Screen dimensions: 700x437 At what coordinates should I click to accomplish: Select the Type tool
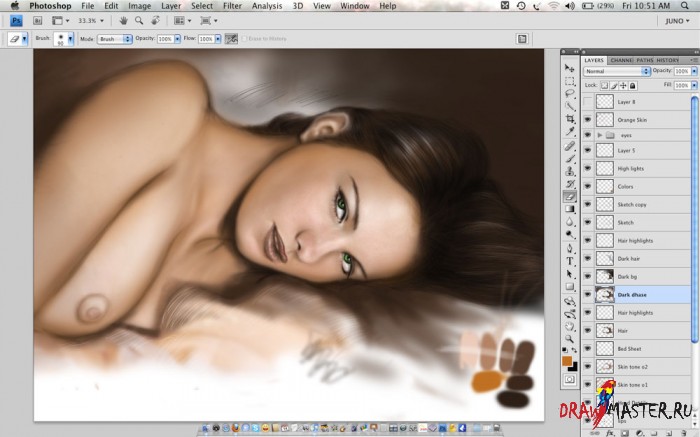click(x=570, y=261)
